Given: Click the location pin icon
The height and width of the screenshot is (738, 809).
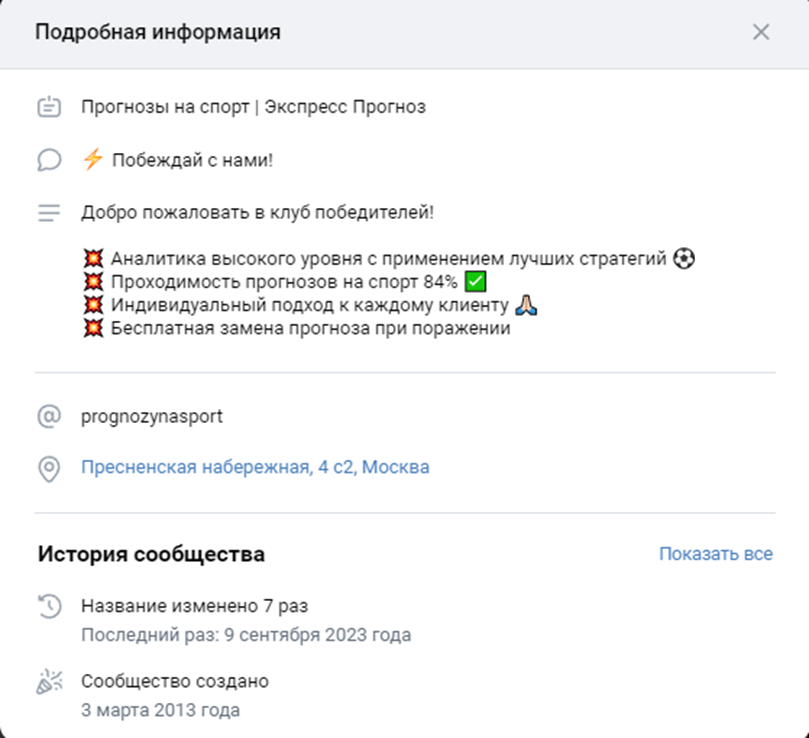Looking at the screenshot, I should pos(47,466).
